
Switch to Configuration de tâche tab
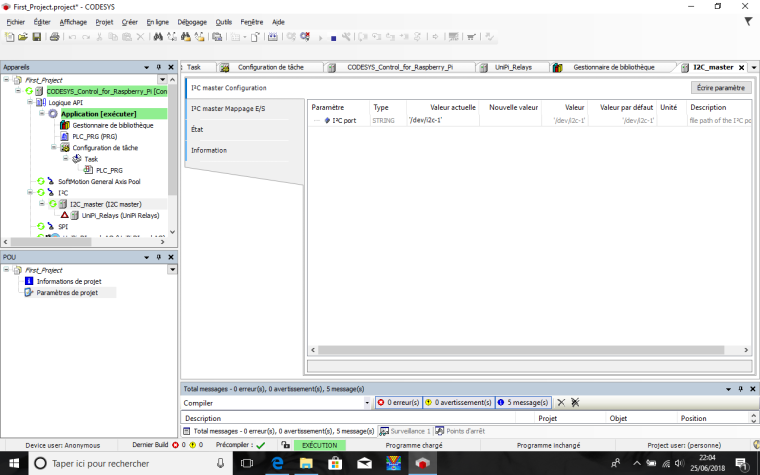[x=270, y=67]
